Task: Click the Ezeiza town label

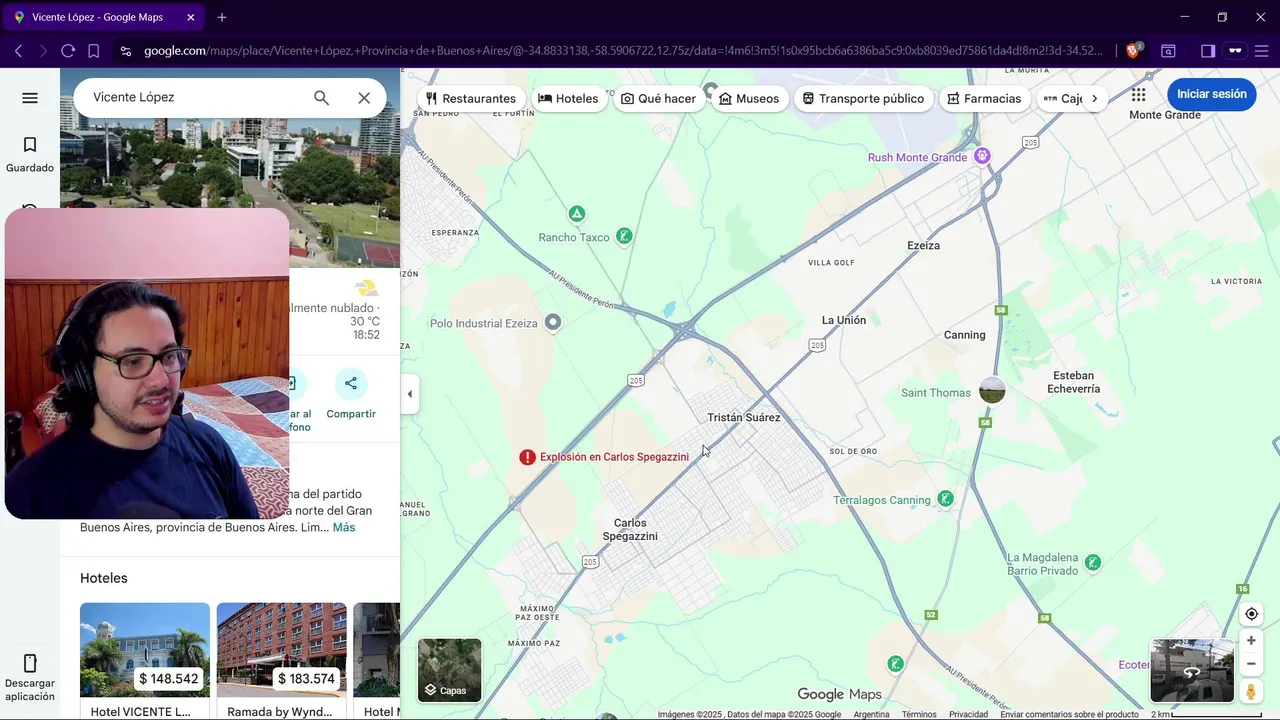Action: click(923, 245)
